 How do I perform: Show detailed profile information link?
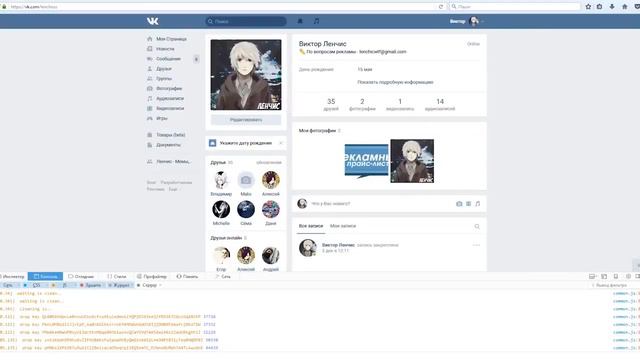[395, 82]
